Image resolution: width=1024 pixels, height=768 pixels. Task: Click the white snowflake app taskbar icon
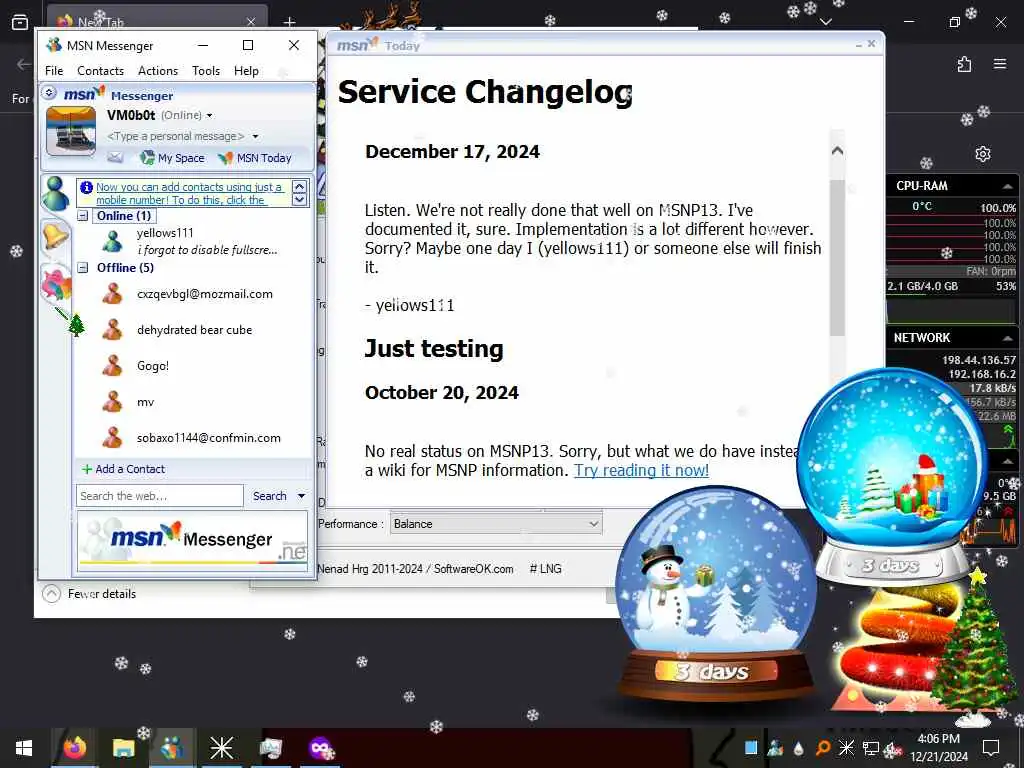click(221, 748)
